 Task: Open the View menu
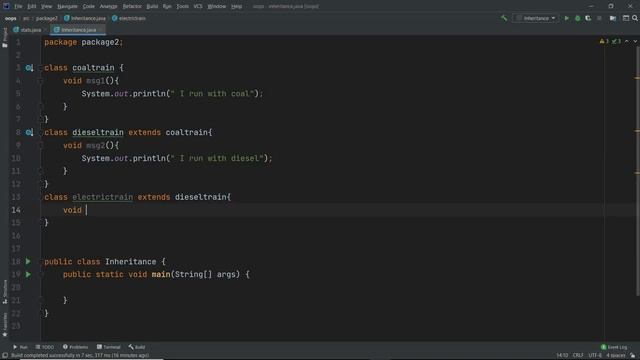(x=47, y=7)
